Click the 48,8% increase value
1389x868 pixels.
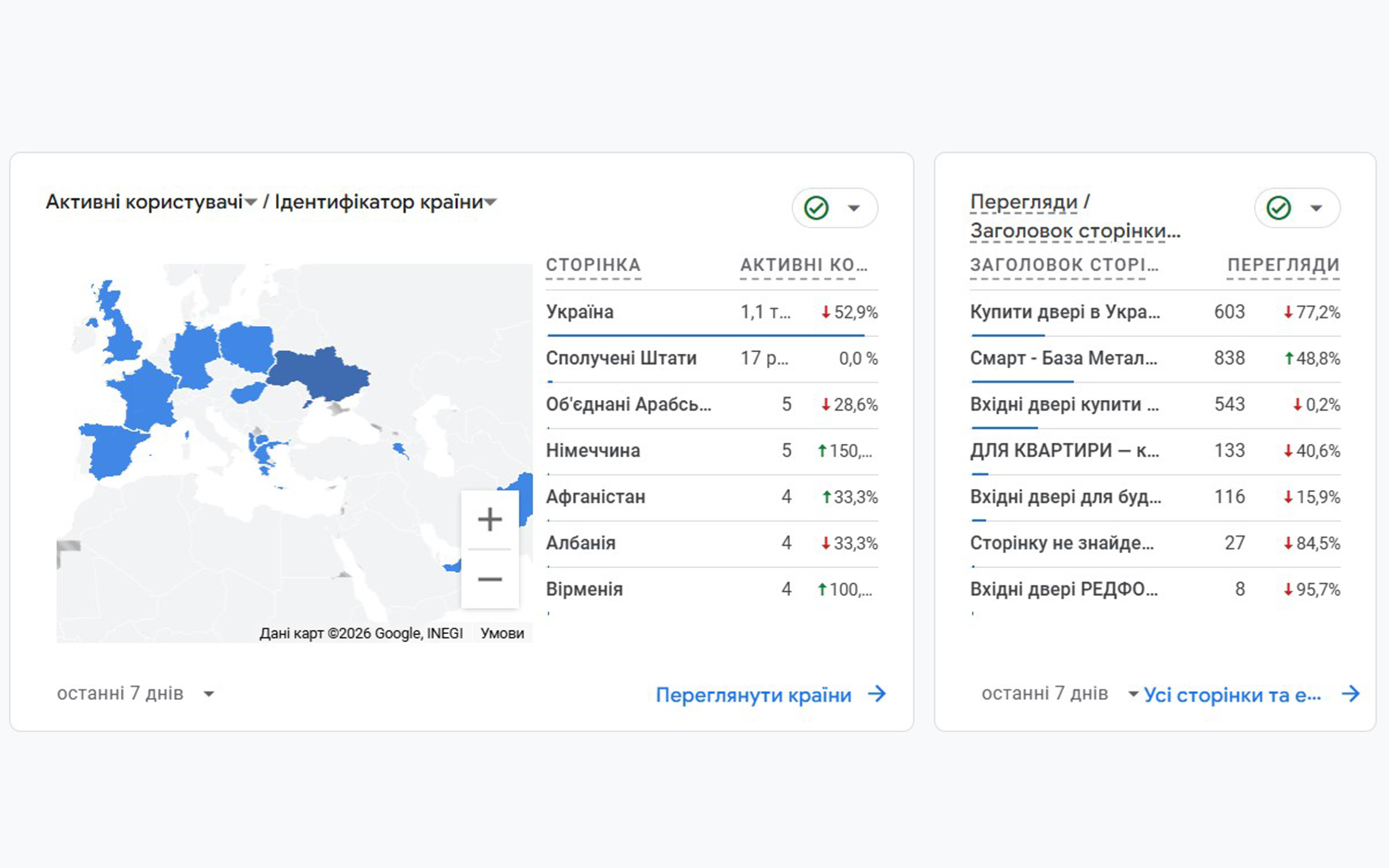pos(1312,358)
